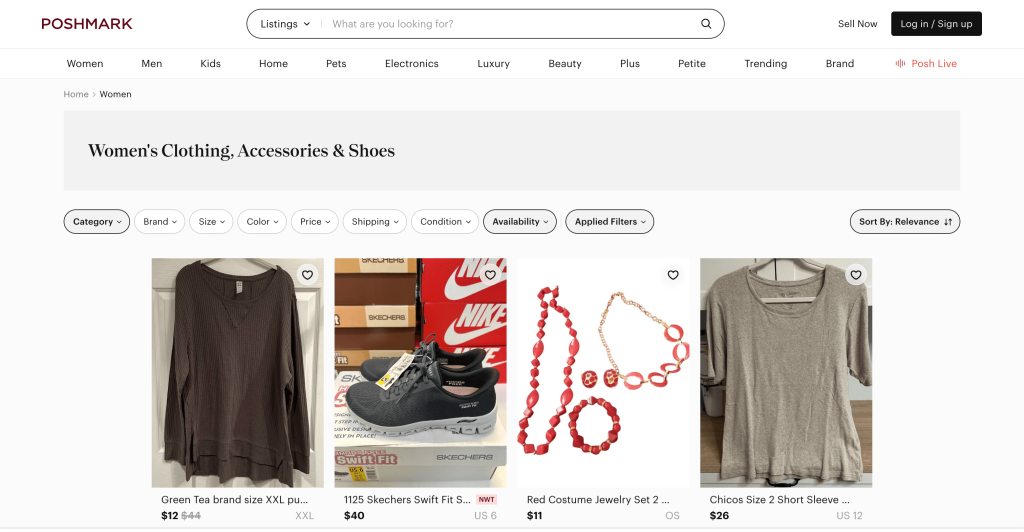Open Sort By: Relevance menu
The width and height of the screenshot is (1024, 532).
(904, 221)
